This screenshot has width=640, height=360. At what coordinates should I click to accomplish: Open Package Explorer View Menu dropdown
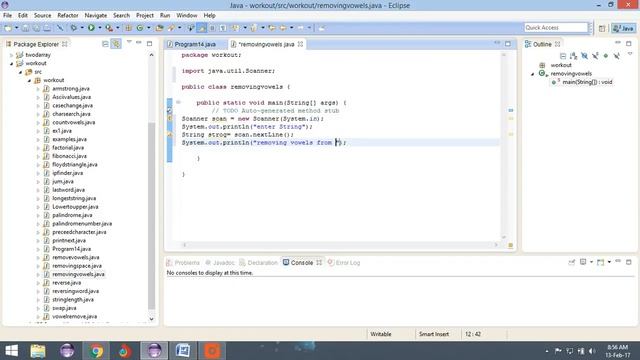(129, 42)
